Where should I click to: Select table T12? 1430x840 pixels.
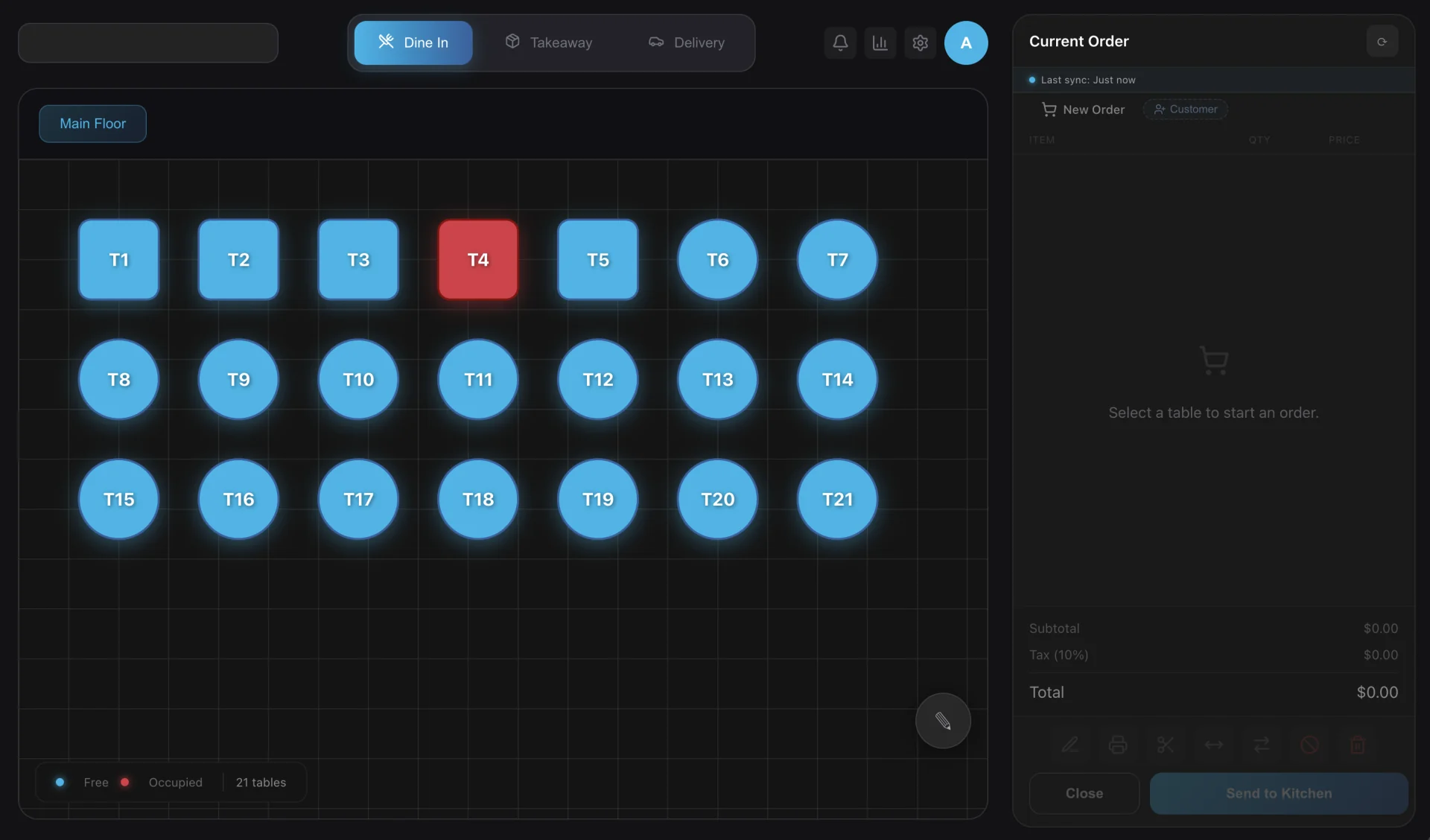coord(598,379)
